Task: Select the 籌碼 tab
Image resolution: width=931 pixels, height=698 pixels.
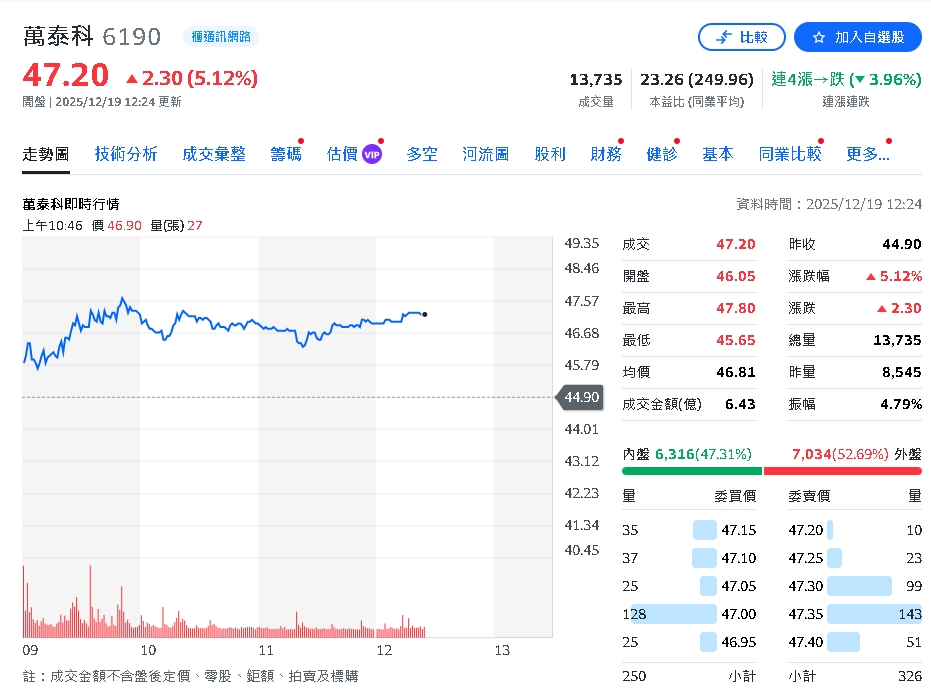Action: click(285, 155)
